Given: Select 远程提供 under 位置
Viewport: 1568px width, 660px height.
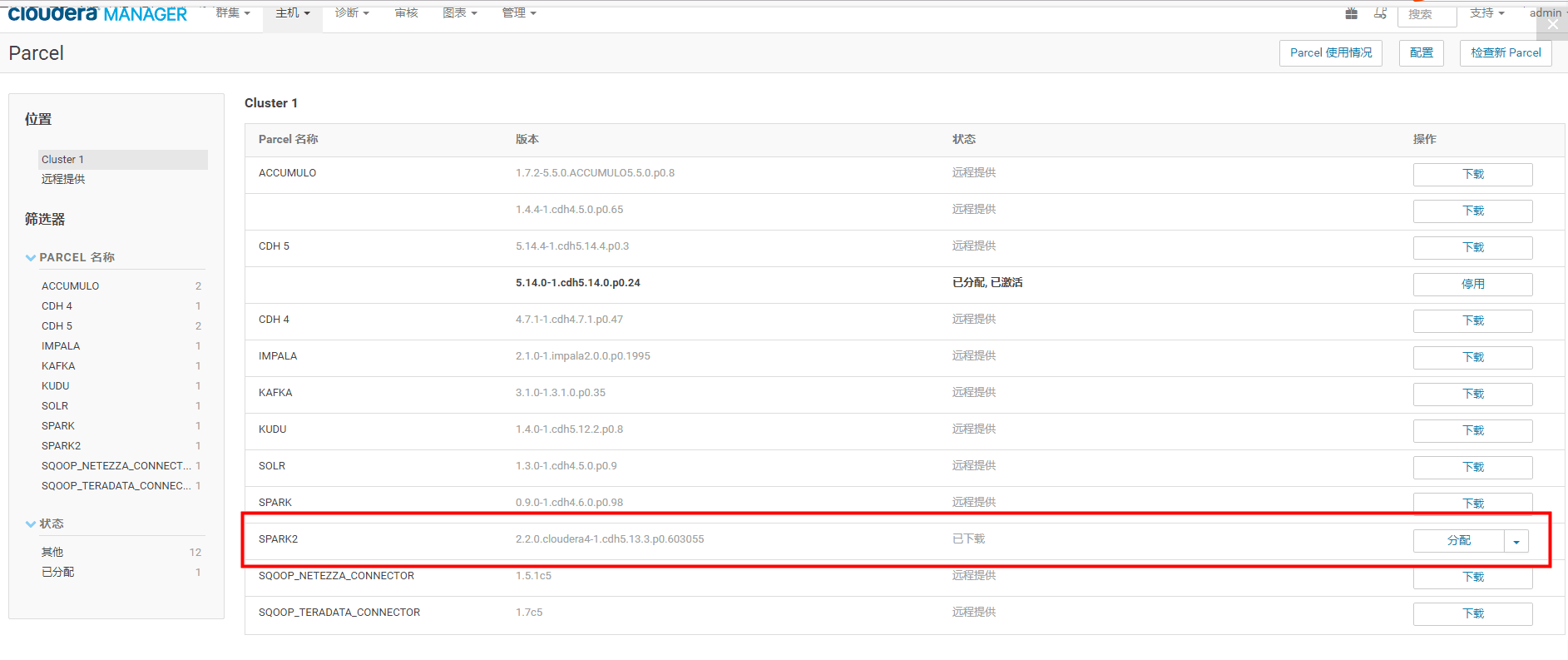Looking at the screenshot, I should (x=63, y=179).
